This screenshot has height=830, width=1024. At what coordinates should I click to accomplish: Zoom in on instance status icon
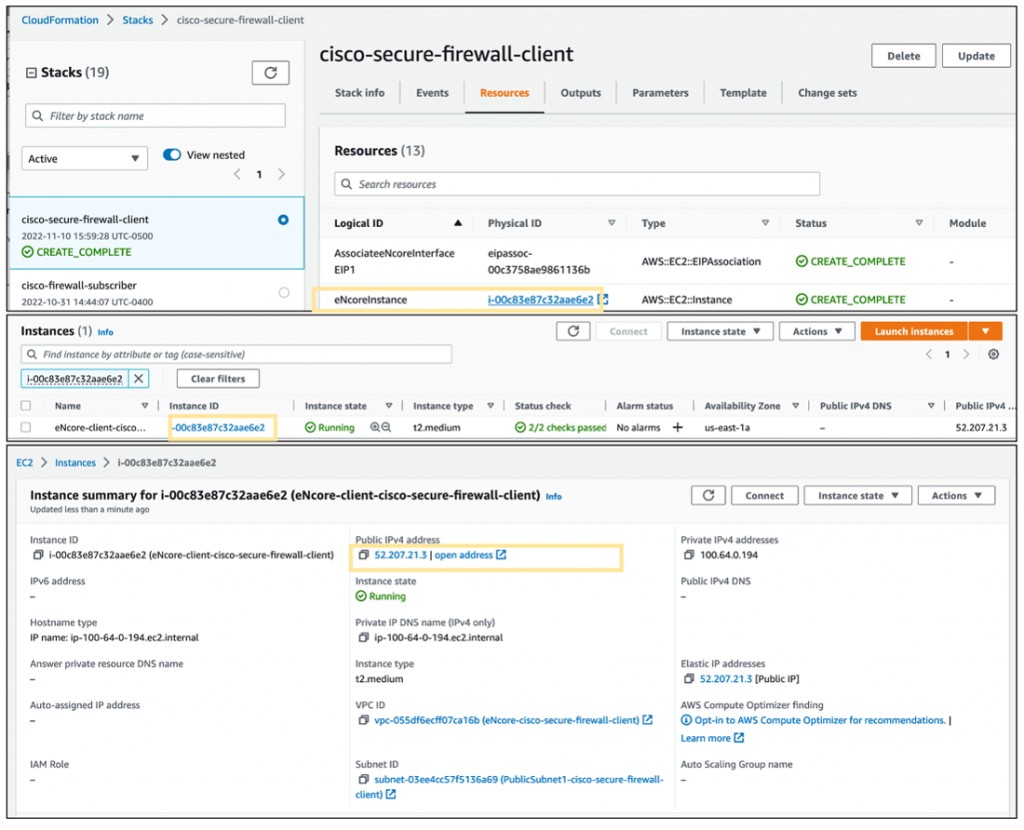pyautogui.click(x=376, y=428)
